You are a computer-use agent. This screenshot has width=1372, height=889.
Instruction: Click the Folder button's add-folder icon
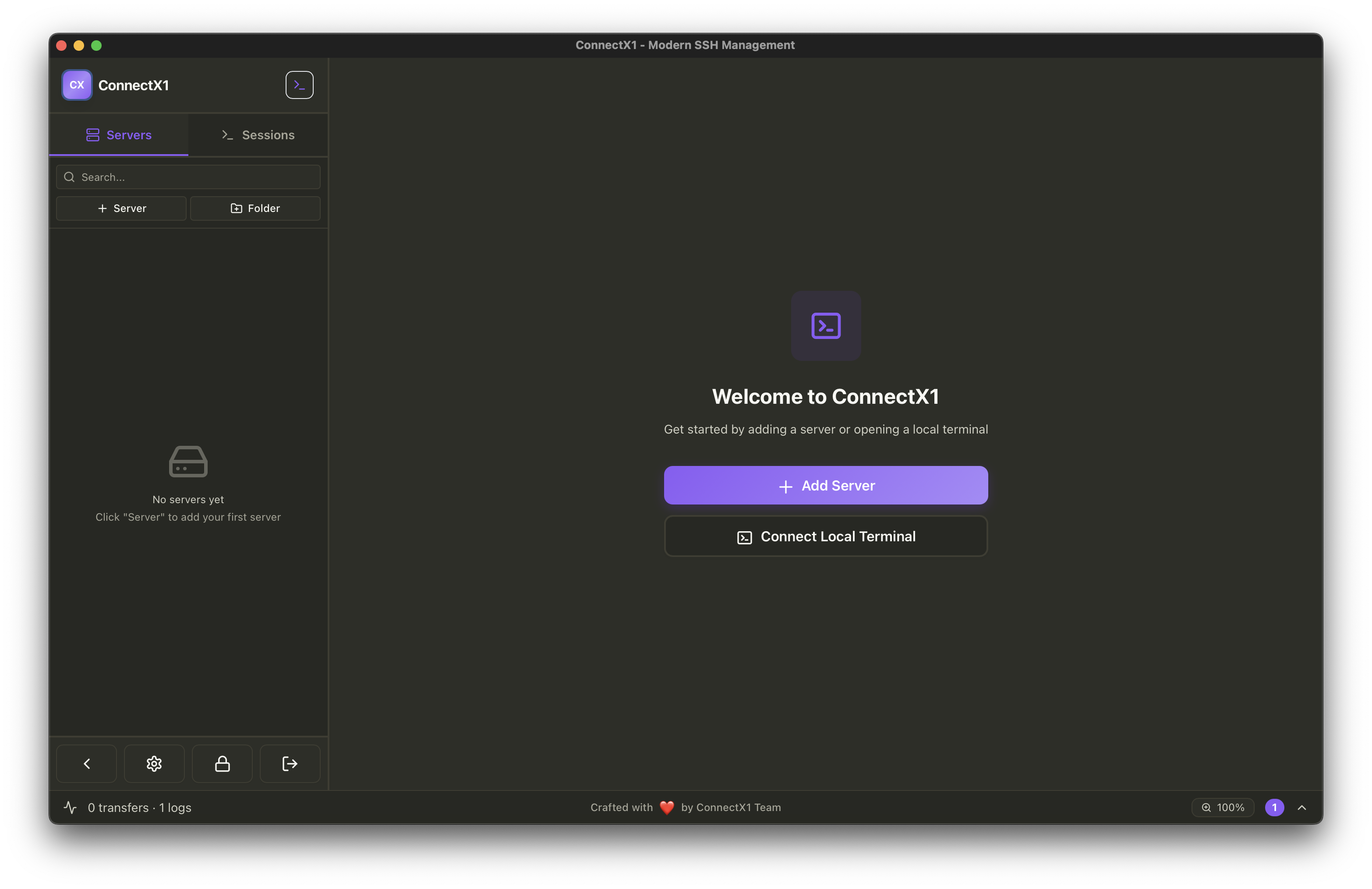(236, 208)
